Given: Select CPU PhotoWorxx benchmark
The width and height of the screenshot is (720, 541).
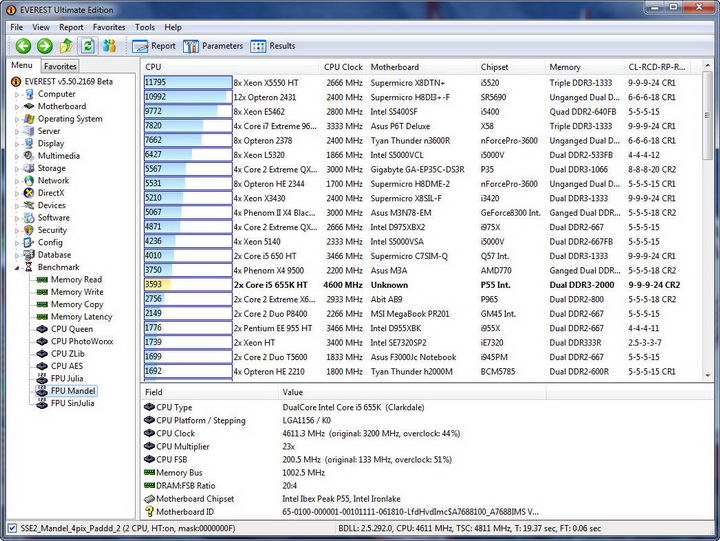Looking at the screenshot, I should (82, 342).
